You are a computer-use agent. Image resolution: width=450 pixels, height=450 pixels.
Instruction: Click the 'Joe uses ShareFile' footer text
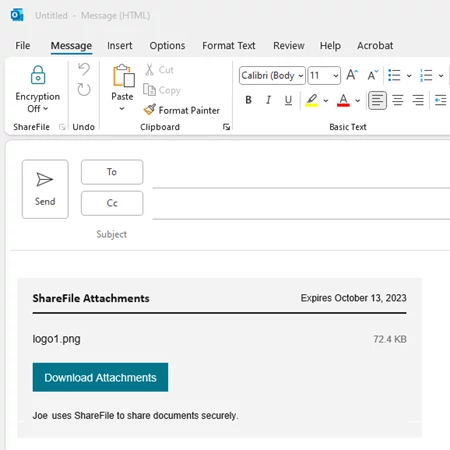point(135,415)
